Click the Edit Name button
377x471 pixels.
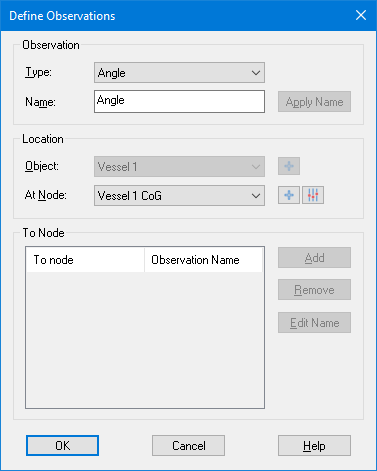coord(314,323)
